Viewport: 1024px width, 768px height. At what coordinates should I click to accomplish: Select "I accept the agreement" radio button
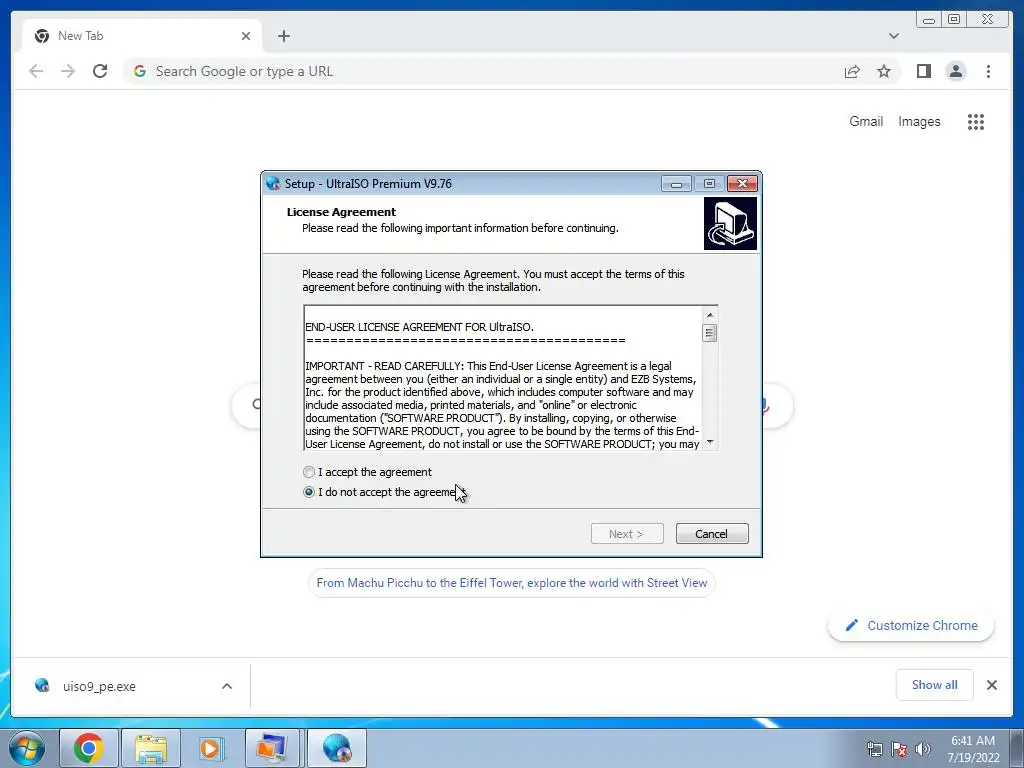[309, 472]
